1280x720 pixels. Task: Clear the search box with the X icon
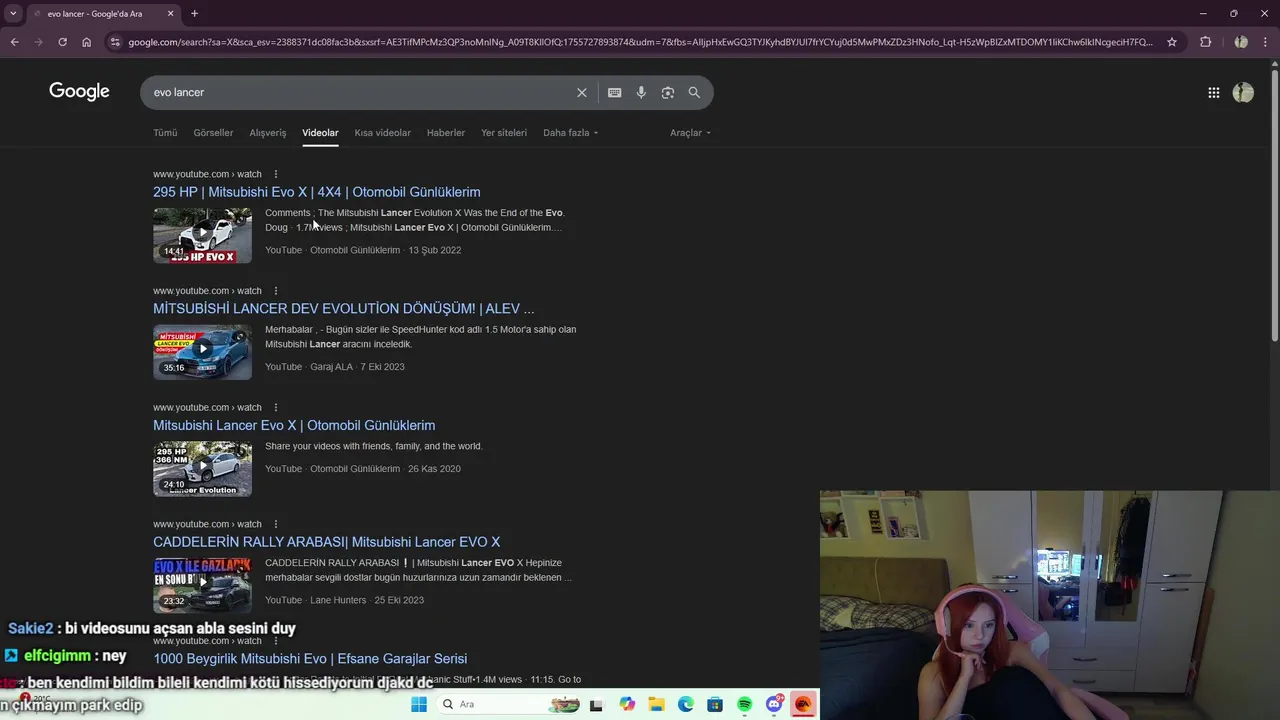tap(581, 92)
